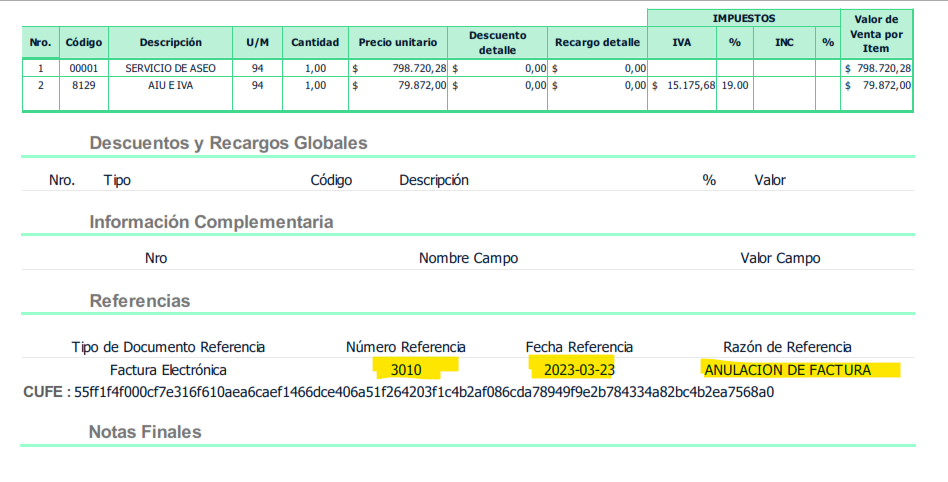The height and width of the screenshot is (482, 948).
Task: Select item code 8129 in the table
Action: coord(84,86)
